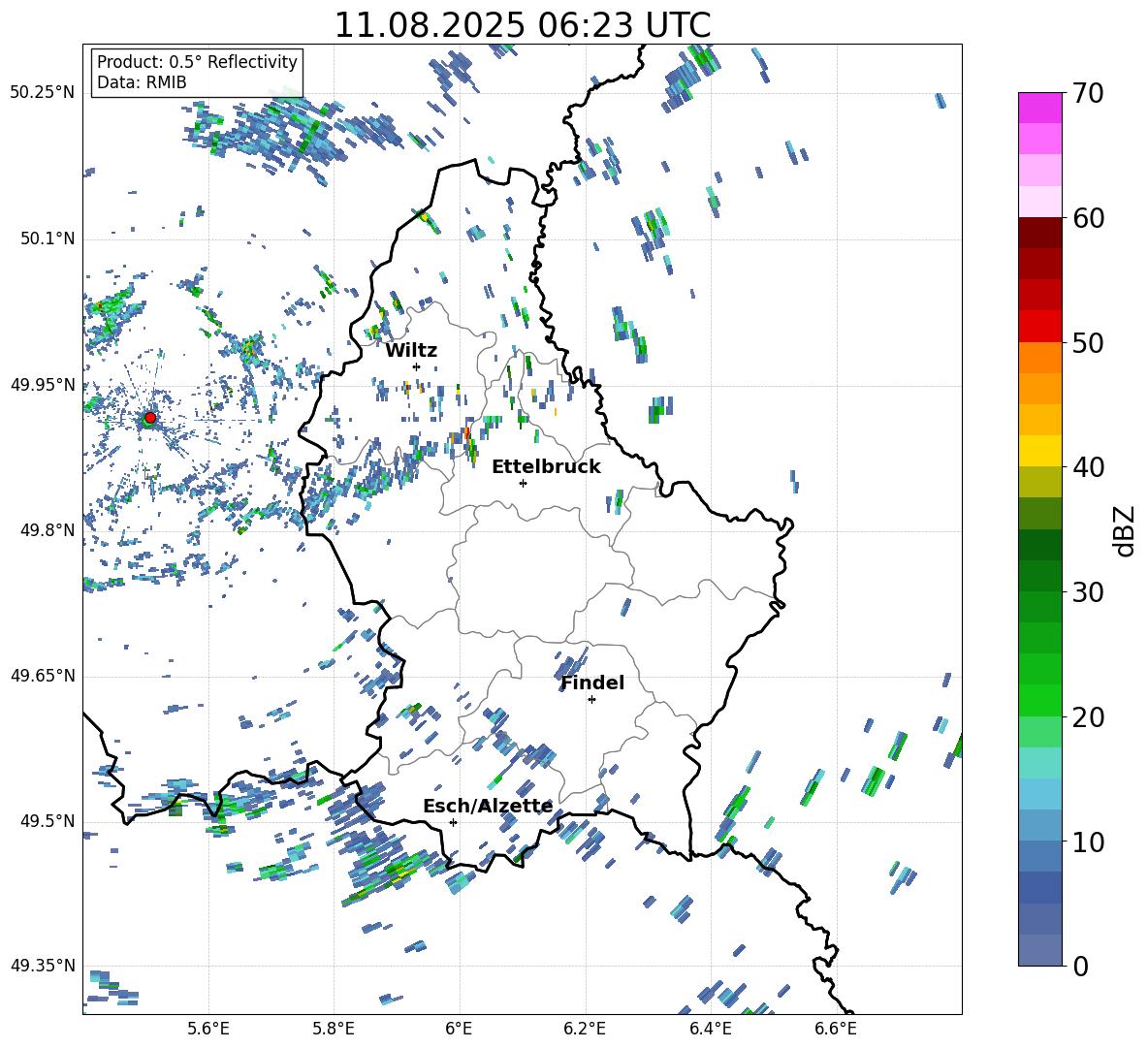Click the red radar location marker
Image resolution: width=1148 pixels, height=1048 pixels.
(150, 418)
